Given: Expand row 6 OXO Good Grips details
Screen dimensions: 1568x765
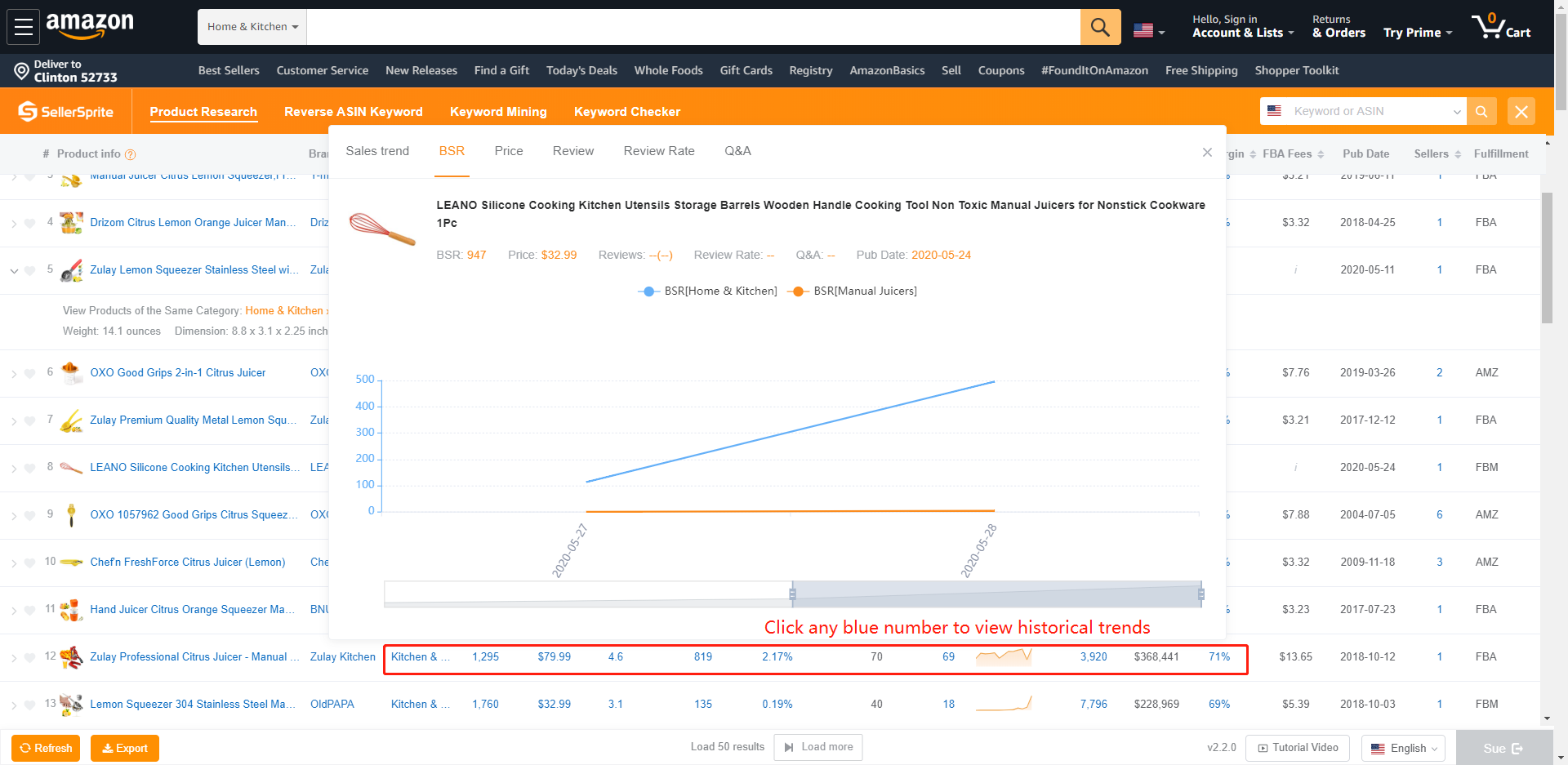Looking at the screenshot, I should click(13, 373).
